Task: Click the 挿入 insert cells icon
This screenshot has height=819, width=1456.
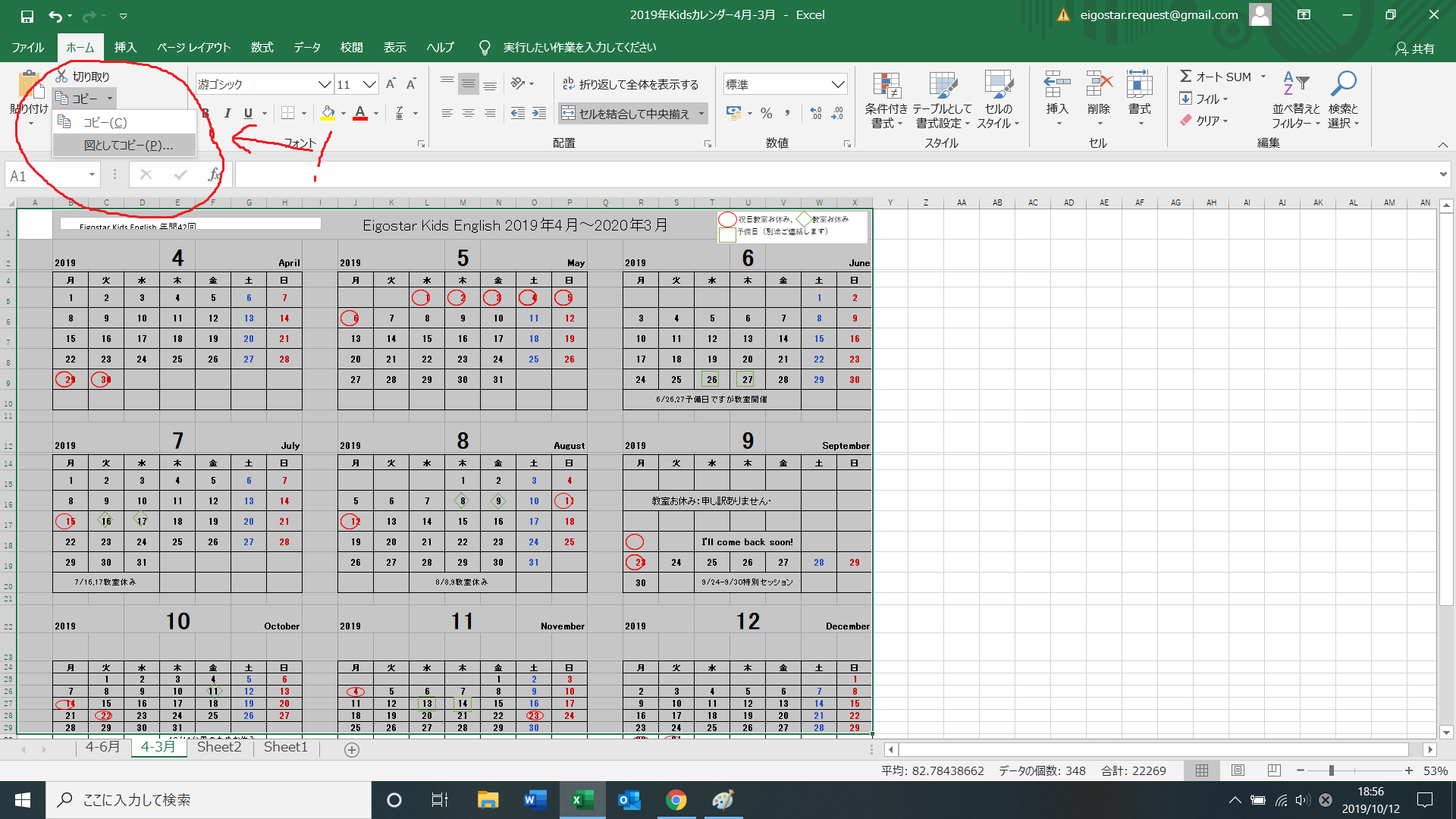Action: tap(1057, 85)
